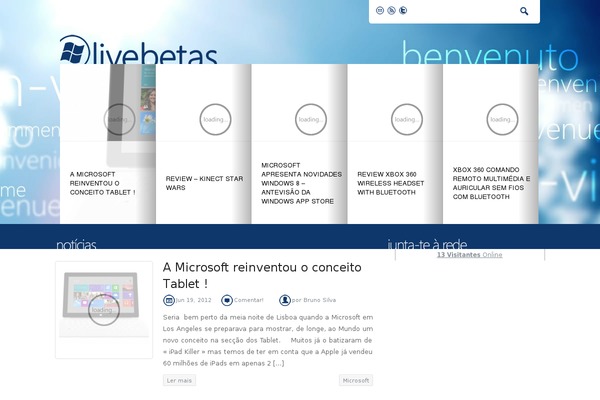Viewport: 600px width, 400px height.
Task: Click the 'Comentar!' link
Action: click(249, 300)
